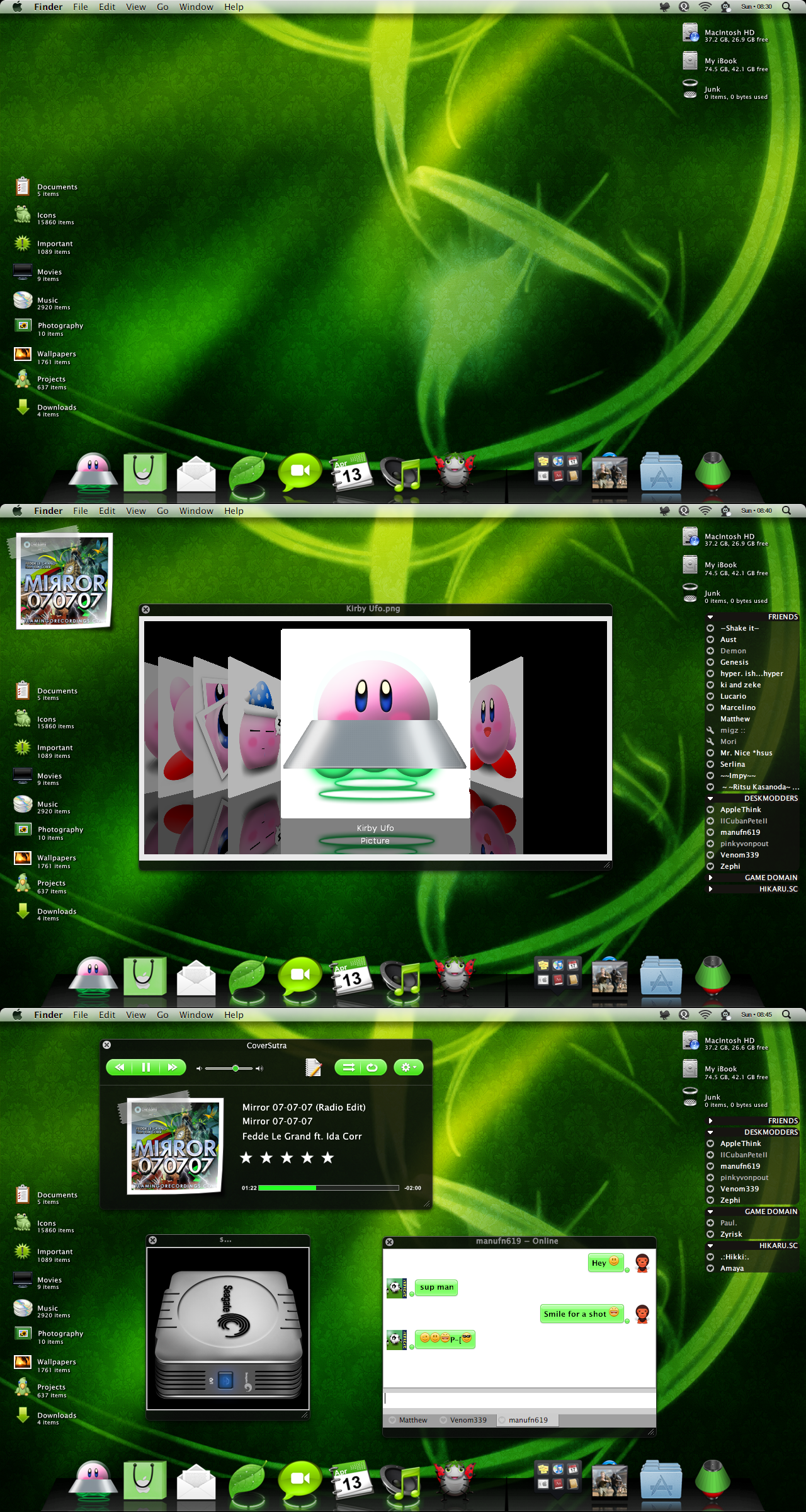
Task: Select buddy -Shake it- in FRIENDS
Action: coord(739,628)
